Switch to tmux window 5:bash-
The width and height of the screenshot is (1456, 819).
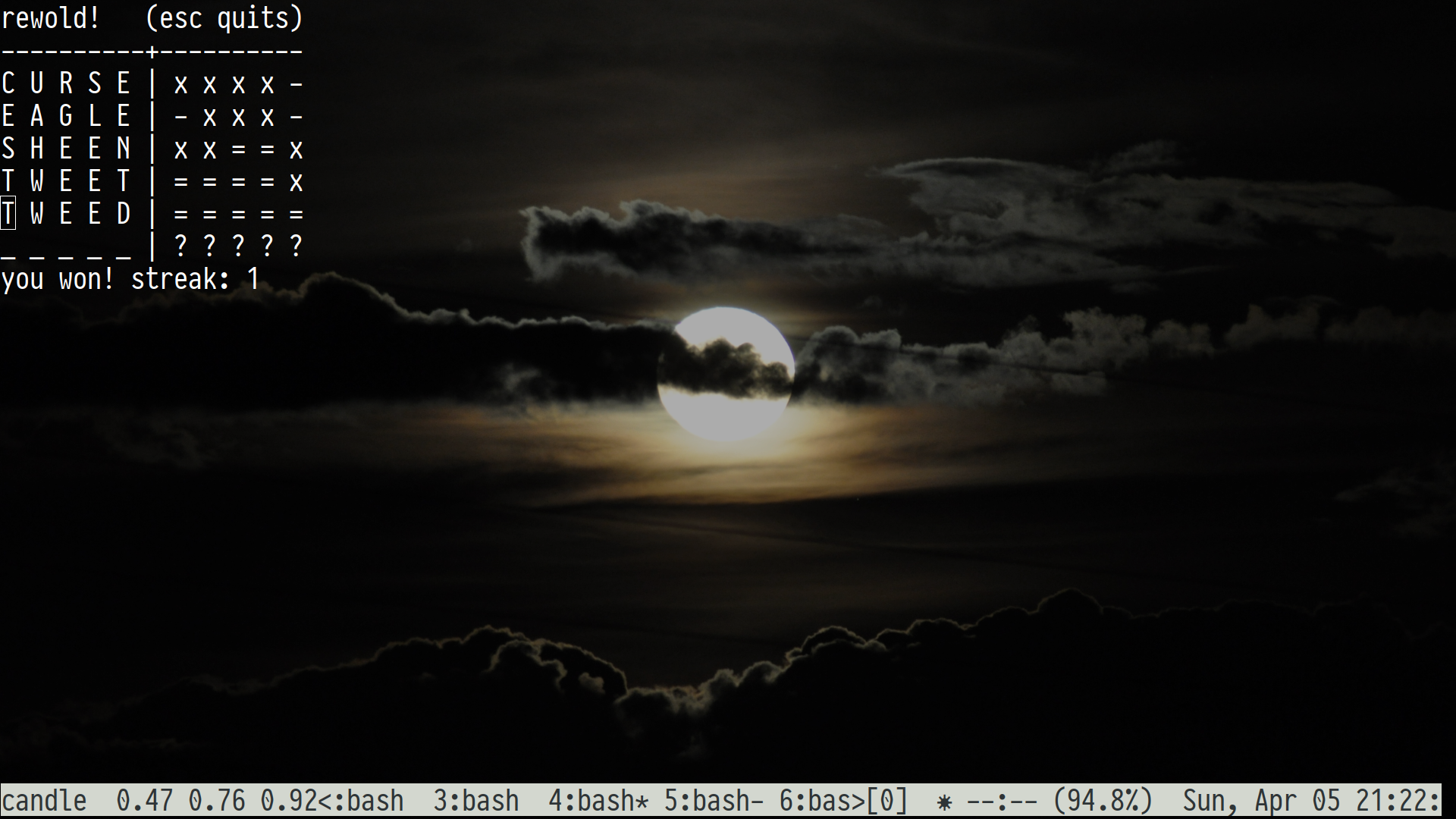tap(713, 801)
